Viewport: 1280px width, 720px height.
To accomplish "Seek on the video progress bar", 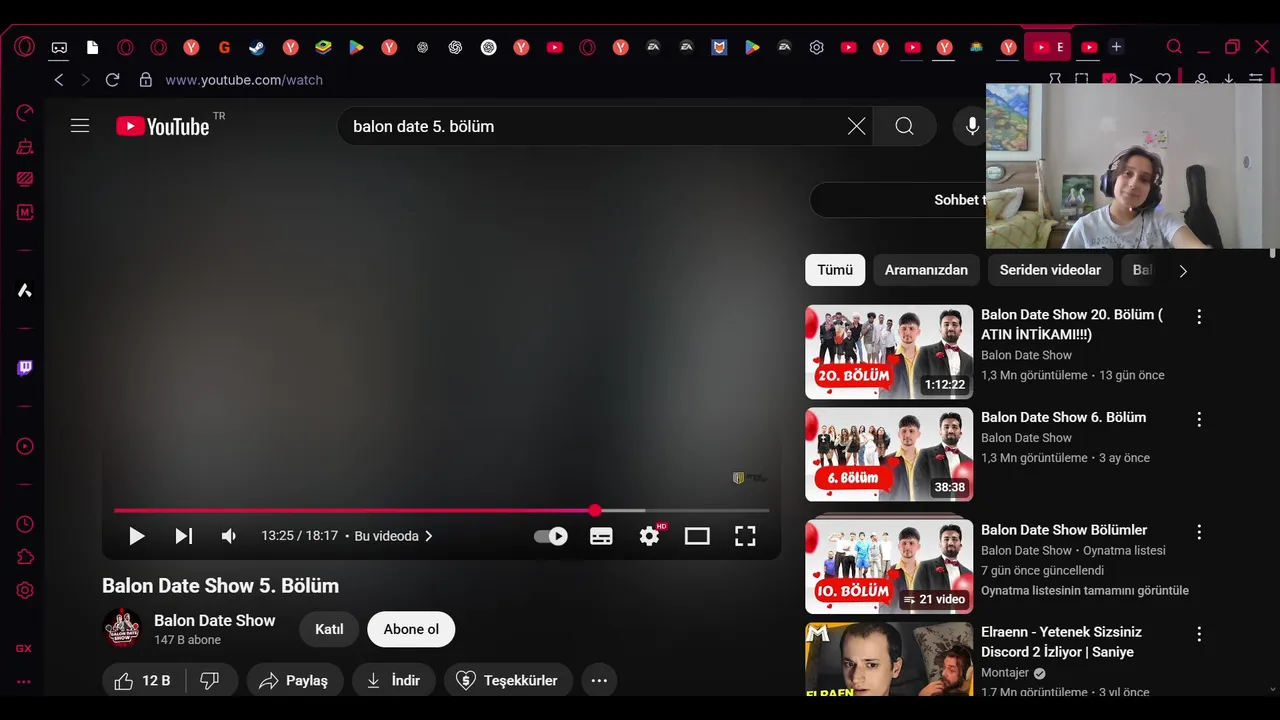I will pyautogui.click(x=441, y=510).
